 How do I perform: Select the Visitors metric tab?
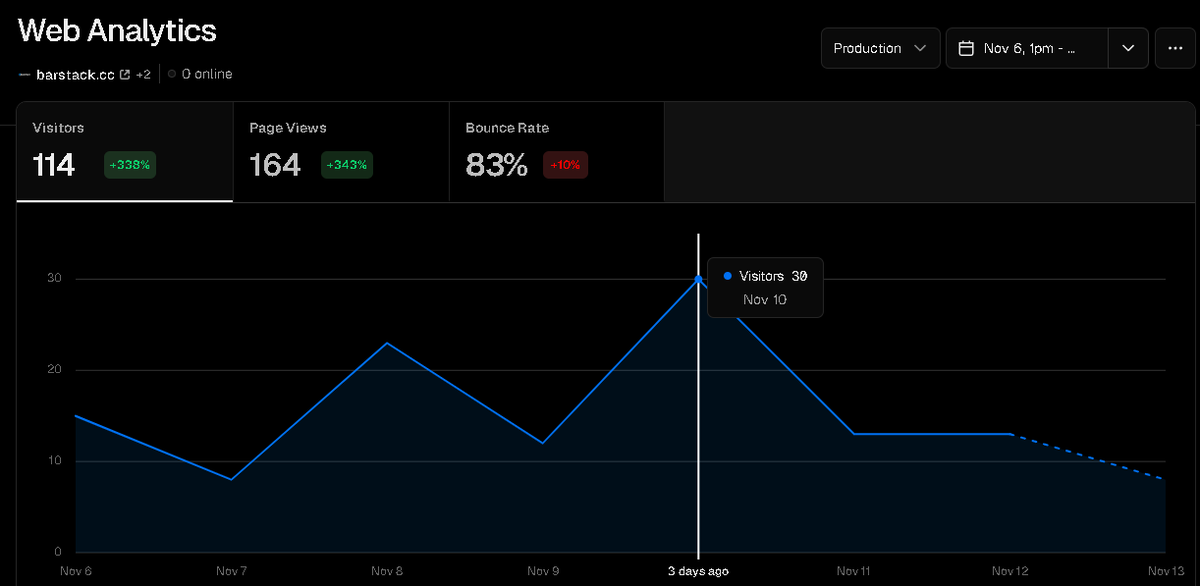125,152
